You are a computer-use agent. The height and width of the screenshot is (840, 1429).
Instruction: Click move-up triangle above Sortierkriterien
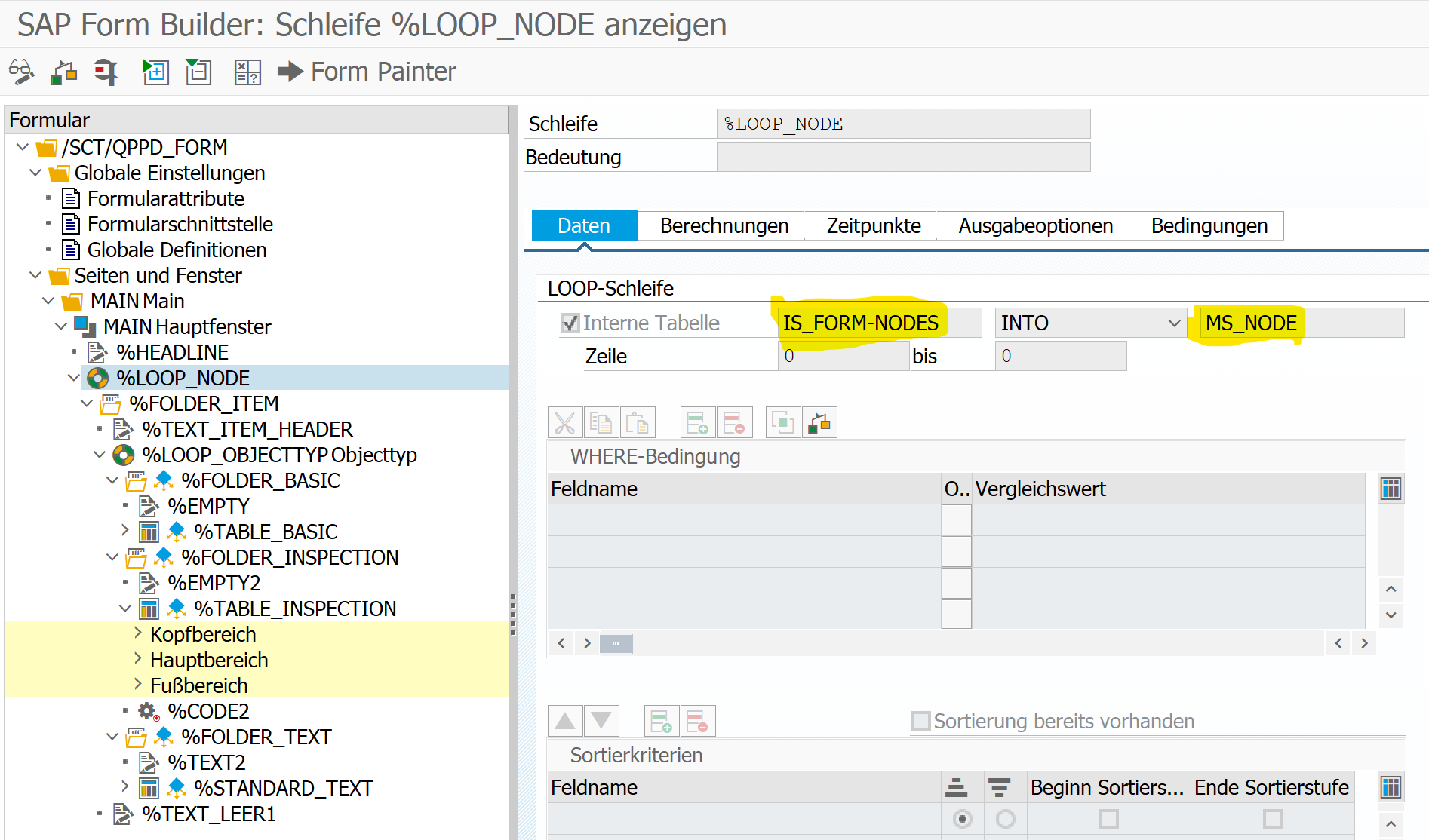tap(565, 722)
